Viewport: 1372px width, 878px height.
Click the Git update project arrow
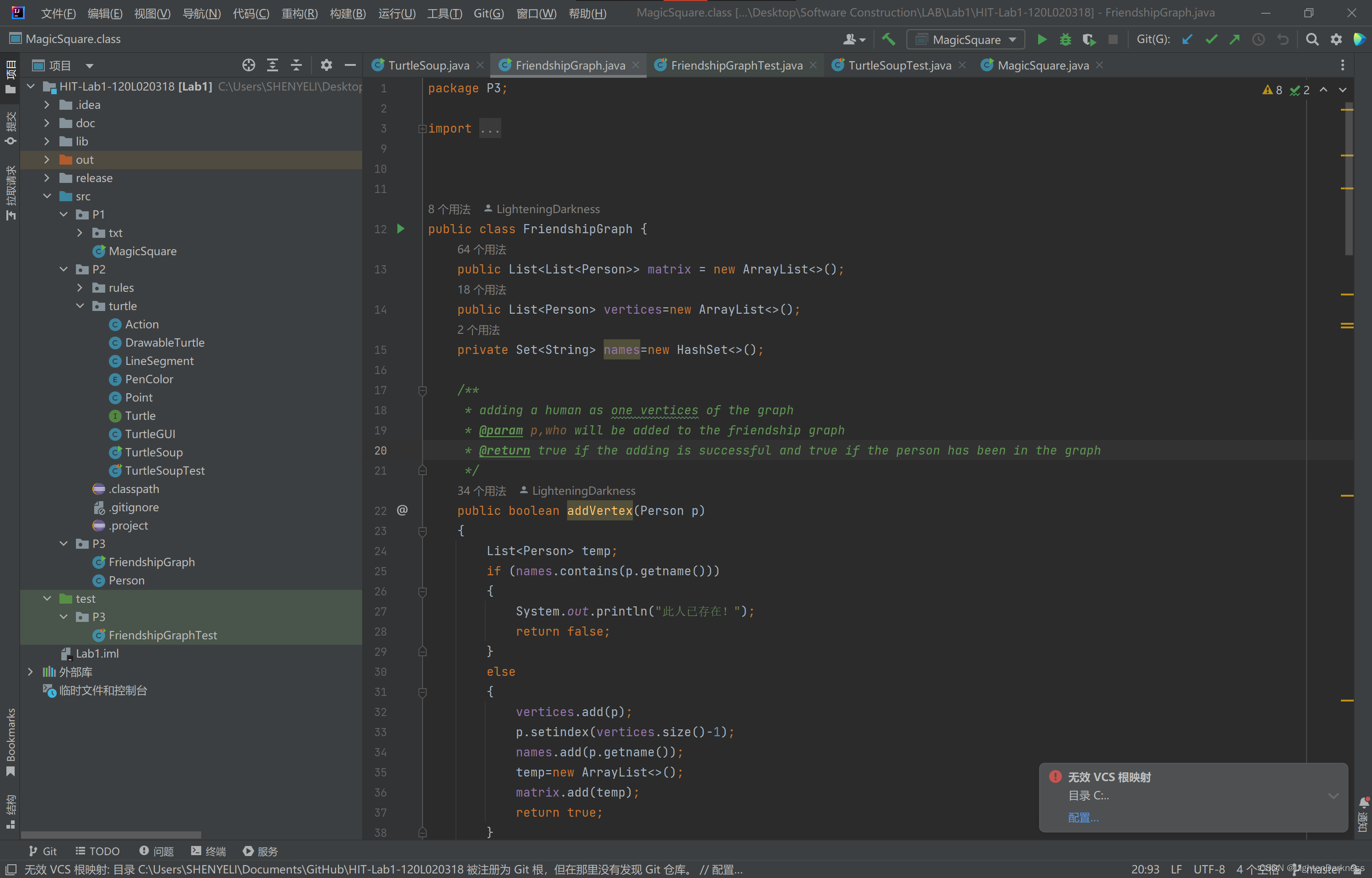click(1187, 39)
